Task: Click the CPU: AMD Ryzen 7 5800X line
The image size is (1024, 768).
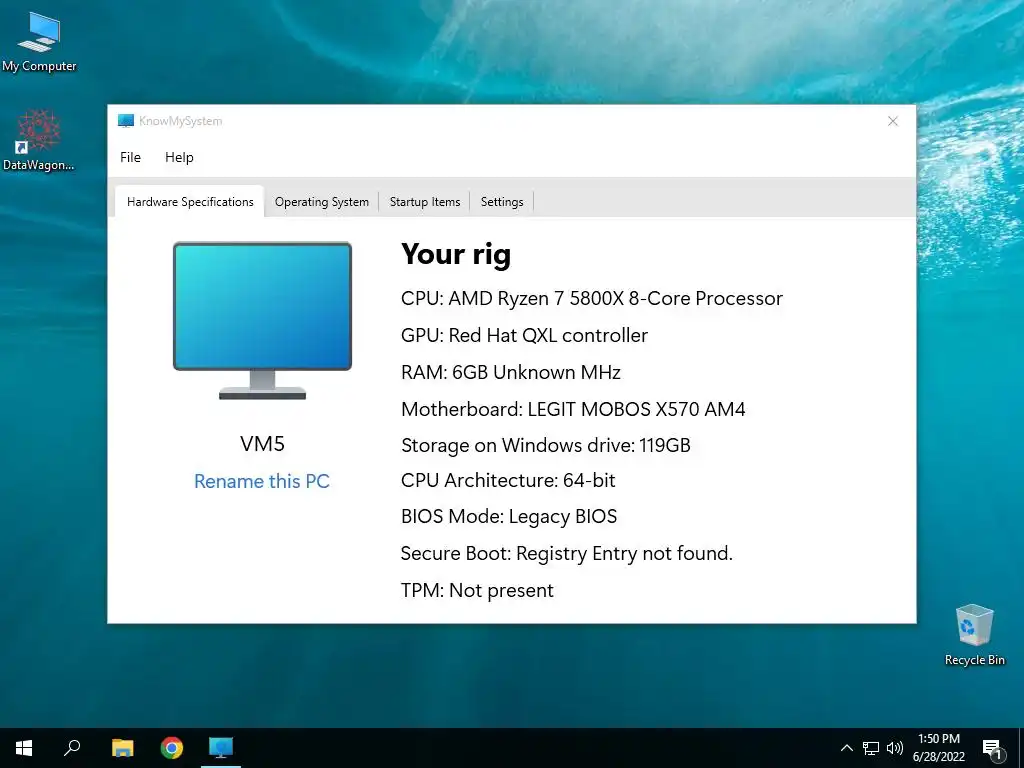Action: click(592, 298)
